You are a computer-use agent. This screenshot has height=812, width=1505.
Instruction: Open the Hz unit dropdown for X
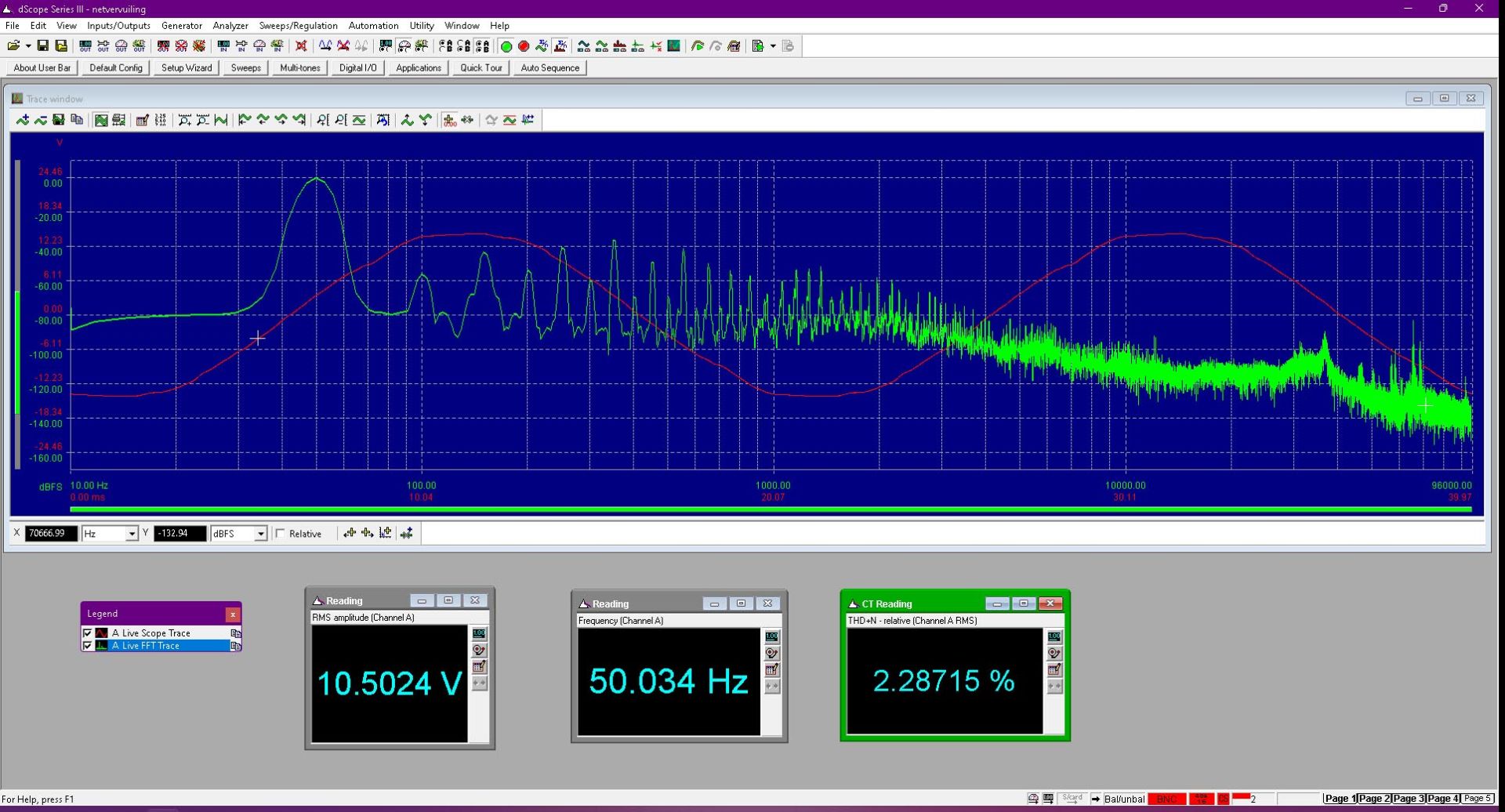pyautogui.click(x=132, y=534)
